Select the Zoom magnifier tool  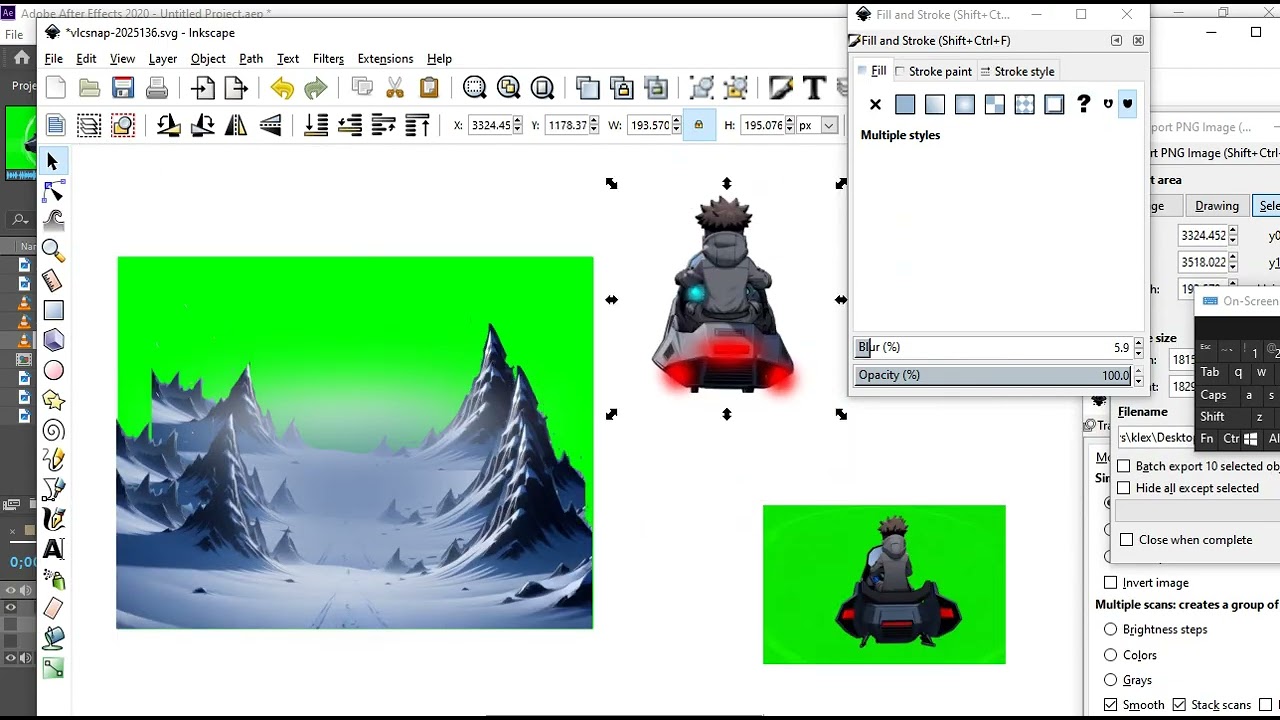(53, 250)
